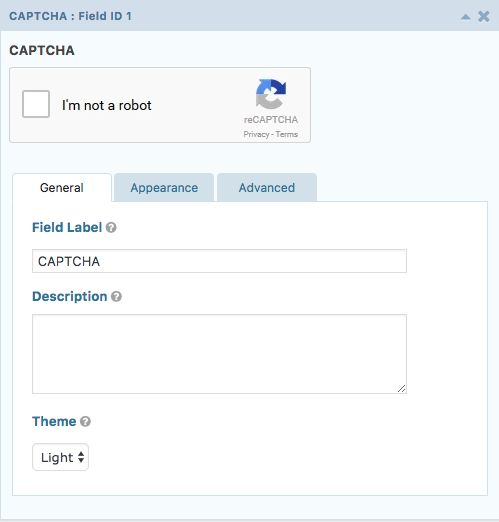Click the CAPTCHA : Field ID 1 header title

coord(70,16)
